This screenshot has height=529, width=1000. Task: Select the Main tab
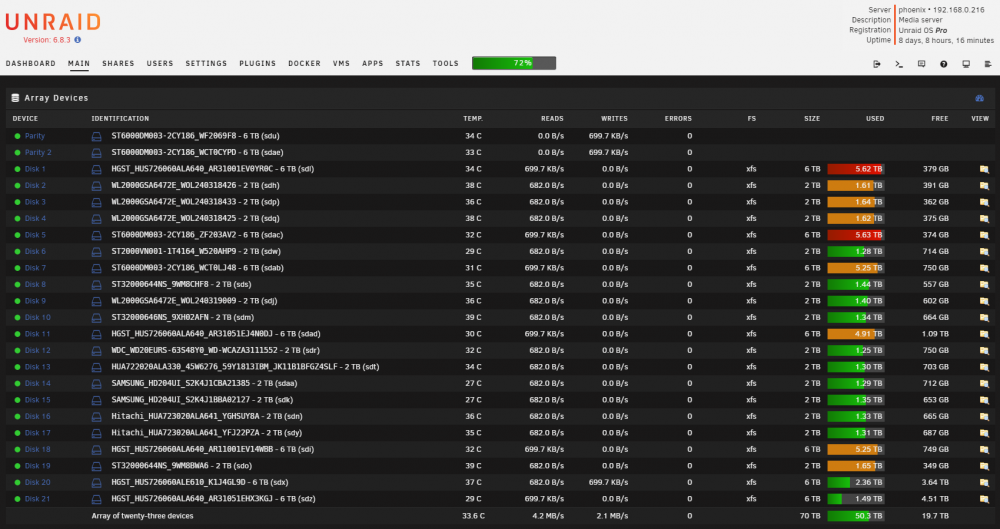click(79, 64)
